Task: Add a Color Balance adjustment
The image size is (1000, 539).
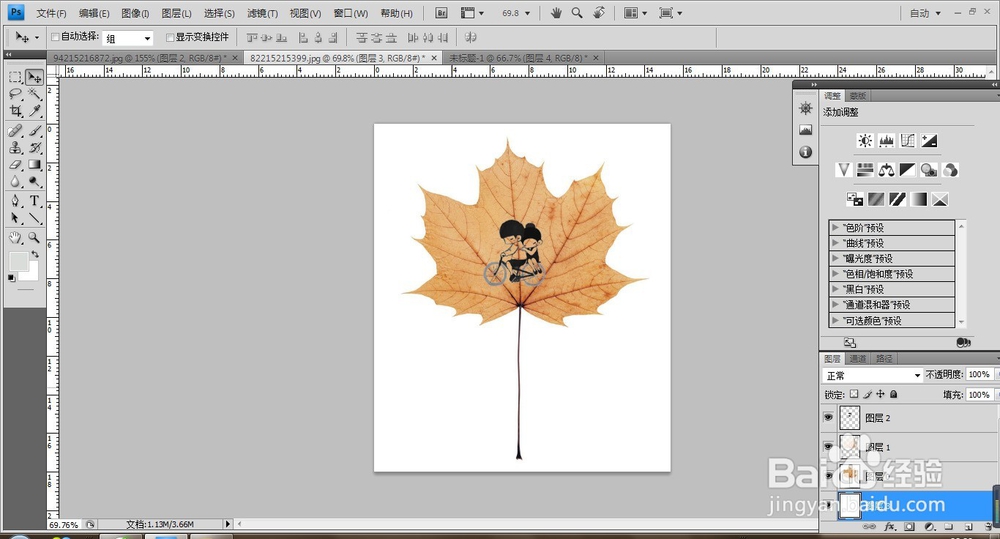Action: pyautogui.click(x=886, y=170)
